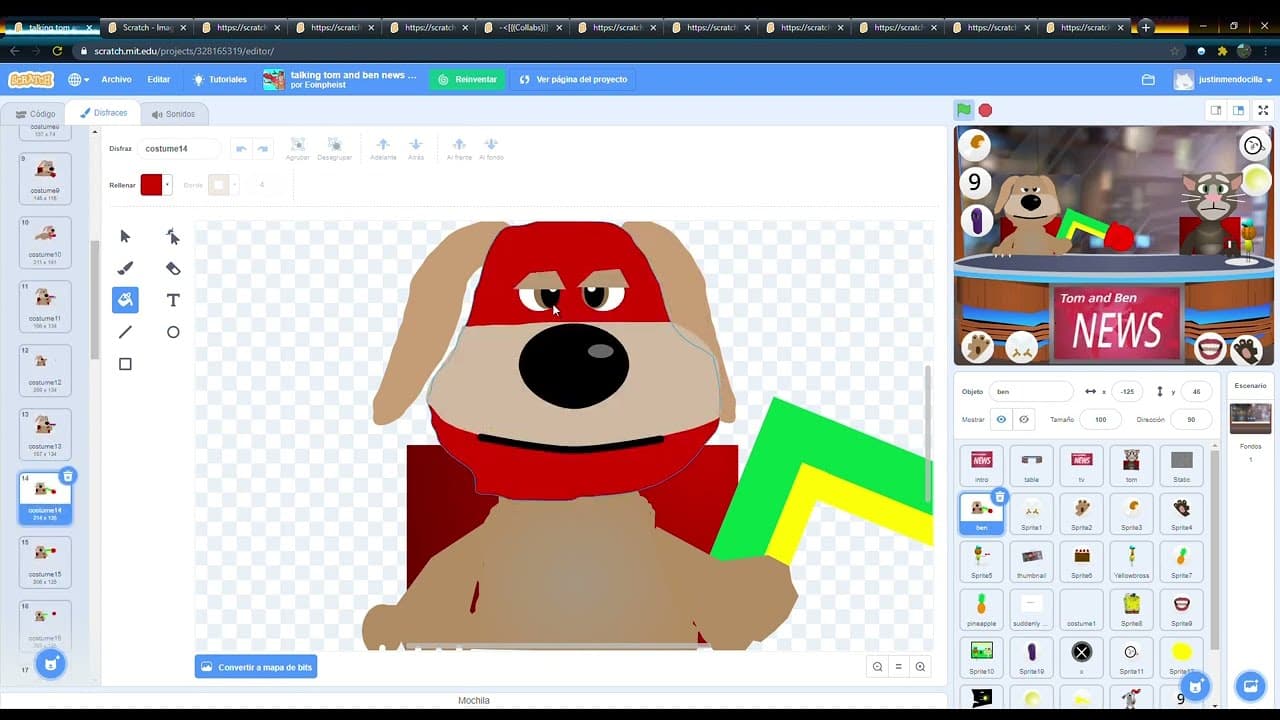Switch to the Código tab
The width and height of the screenshot is (1280, 720).
pyautogui.click(x=36, y=114)
